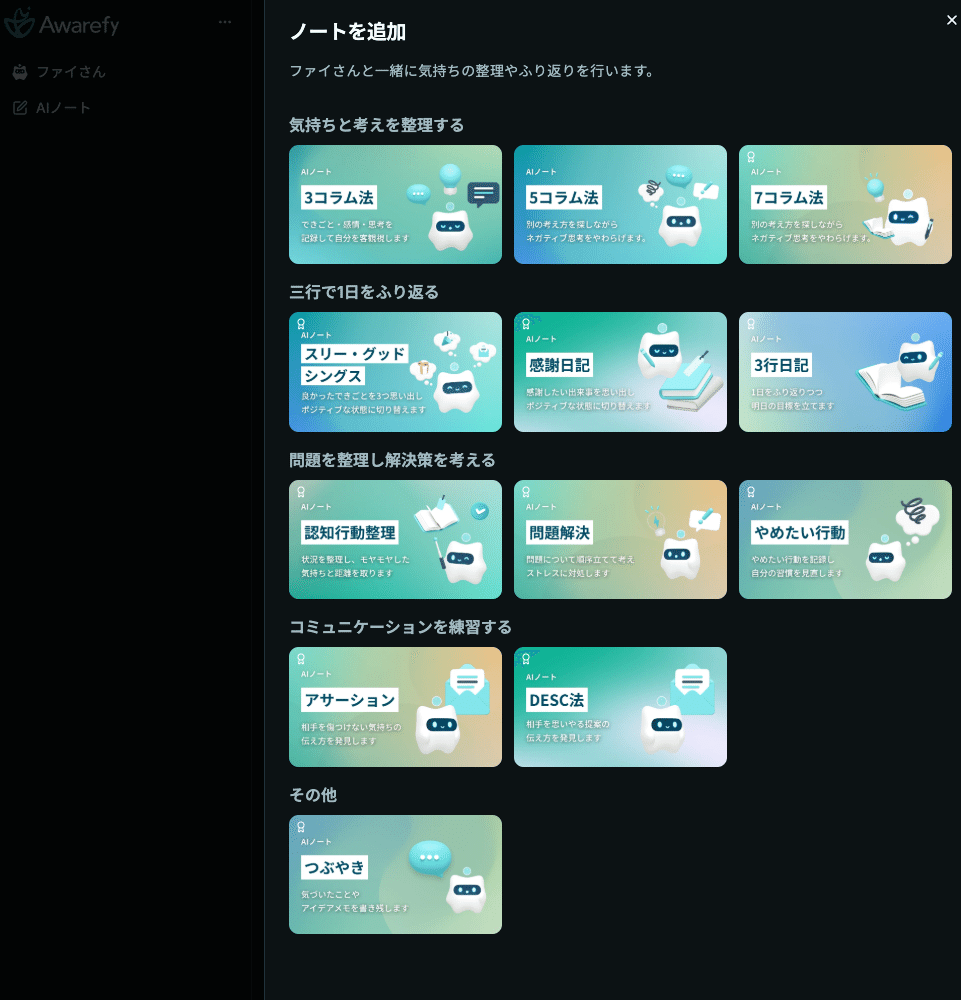Click the premium badge on the つぶやき card
The height and width of the screenshot is (1000, 961).
pos(299,824)
